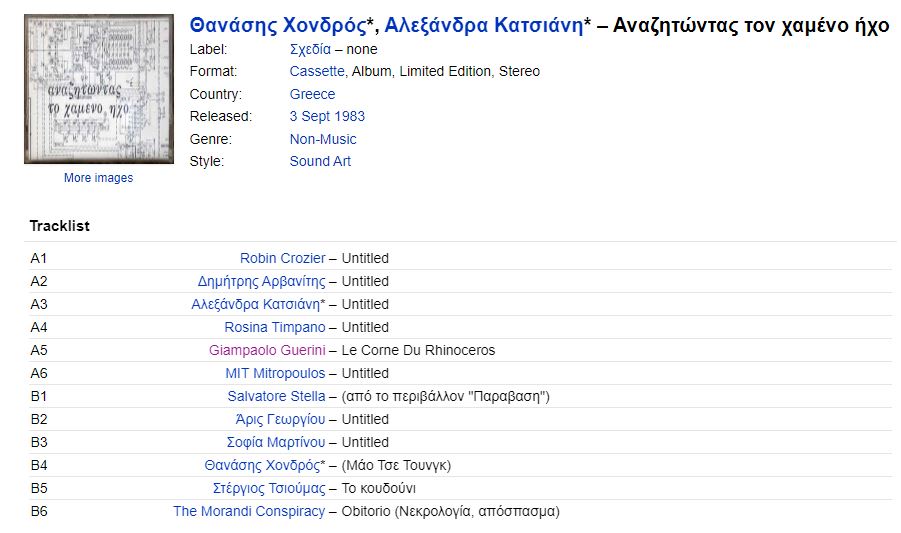
Task: Open the album cover thumbnail
Action: (99, 89)
